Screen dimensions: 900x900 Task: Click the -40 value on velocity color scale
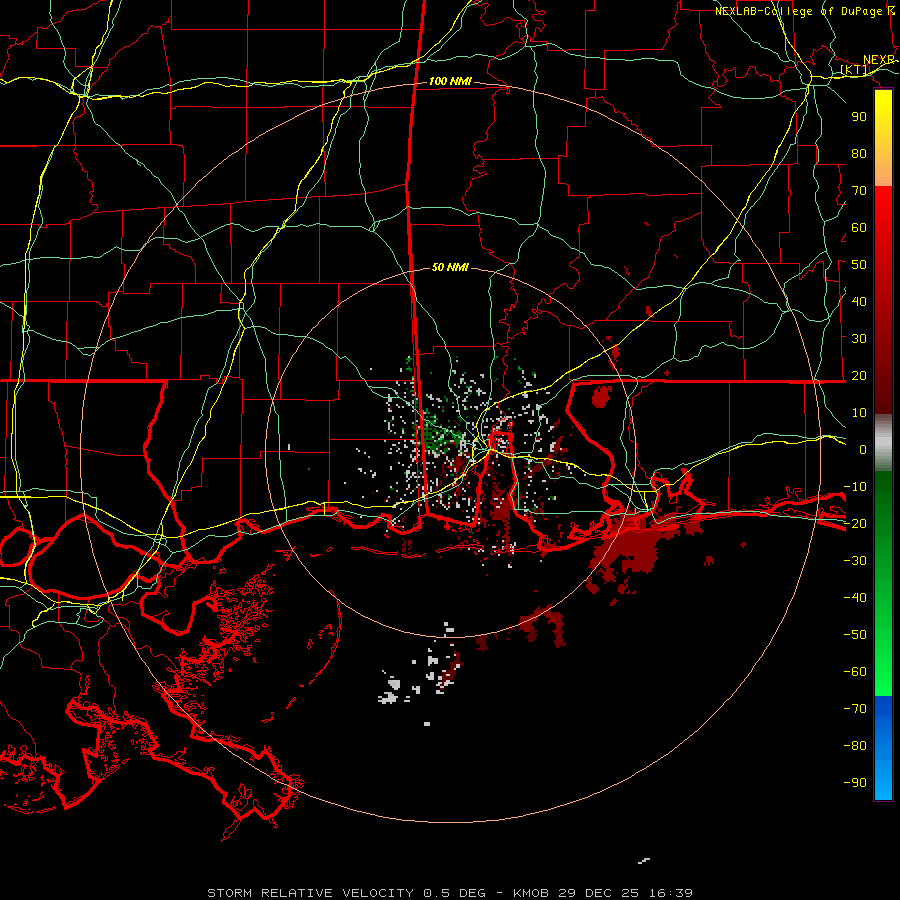point(855,598)
